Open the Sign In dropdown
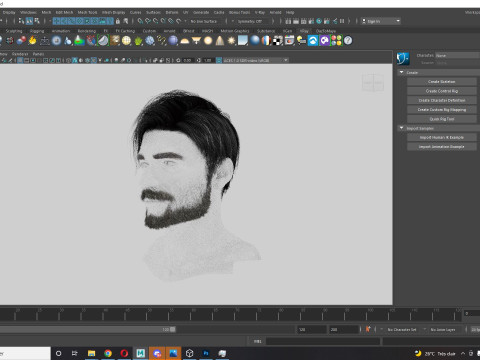The image size is (480, 360). (381, 21)
